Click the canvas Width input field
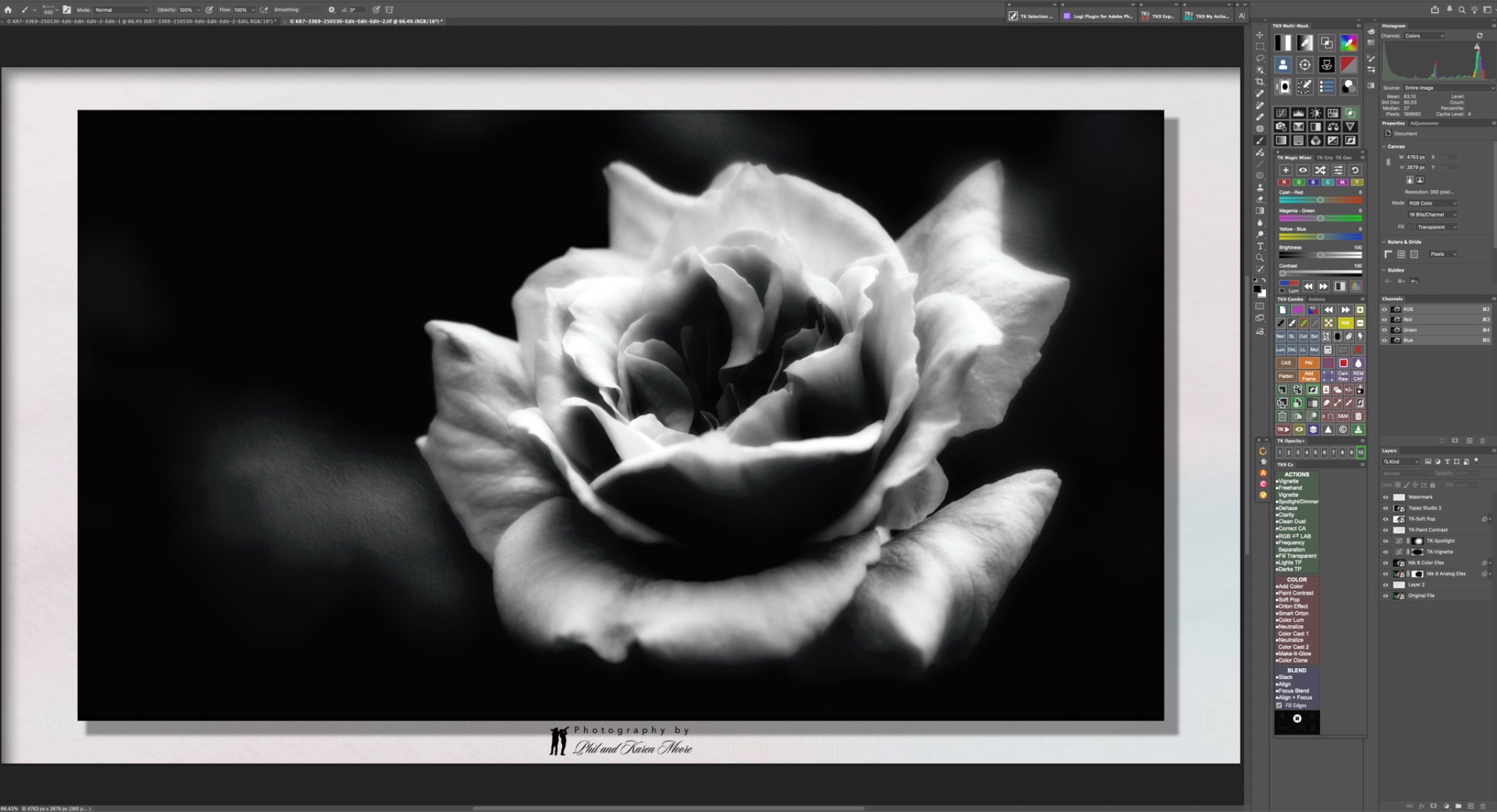Screen dimensions: 1497x812 (x=1416, y=157)
